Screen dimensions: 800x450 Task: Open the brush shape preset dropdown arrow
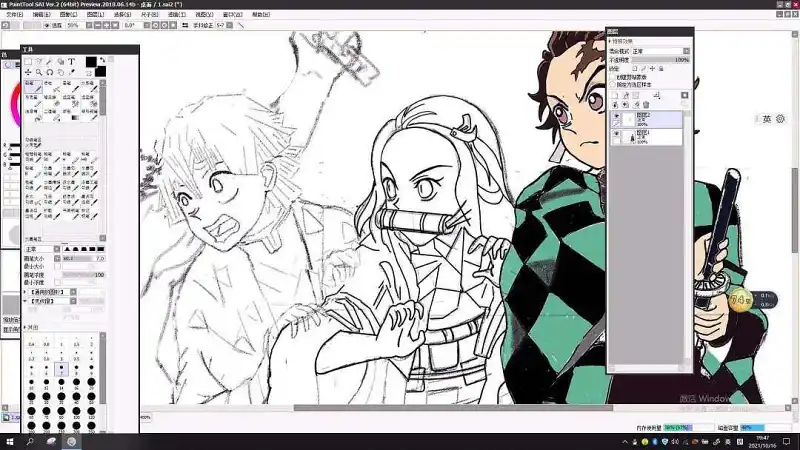(x=73, y=292)
